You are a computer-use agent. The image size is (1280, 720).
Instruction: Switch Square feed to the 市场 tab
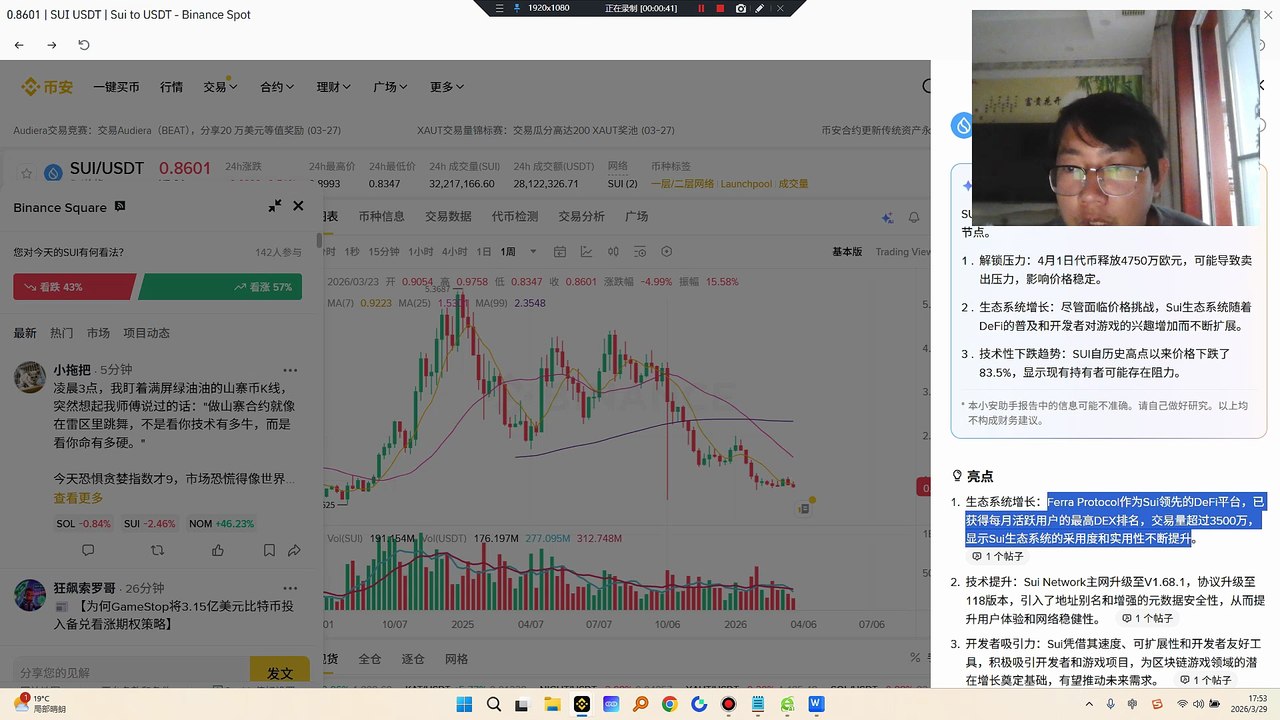[x=98, y=333]
